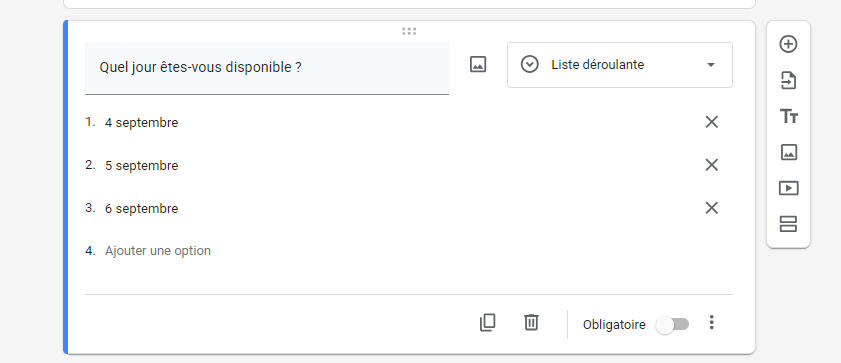
Task: Grab the question drag handle dots
Action: pos(409,31)
